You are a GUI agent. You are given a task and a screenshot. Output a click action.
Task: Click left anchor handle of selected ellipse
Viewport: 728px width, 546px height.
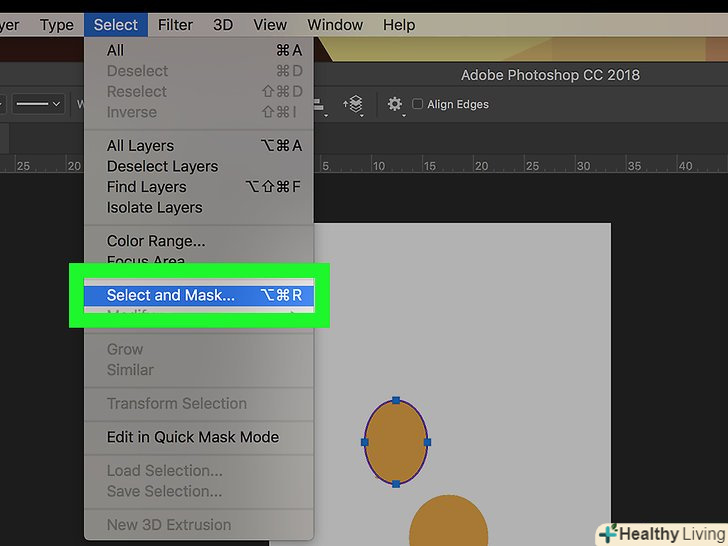[x=365, y=442]
